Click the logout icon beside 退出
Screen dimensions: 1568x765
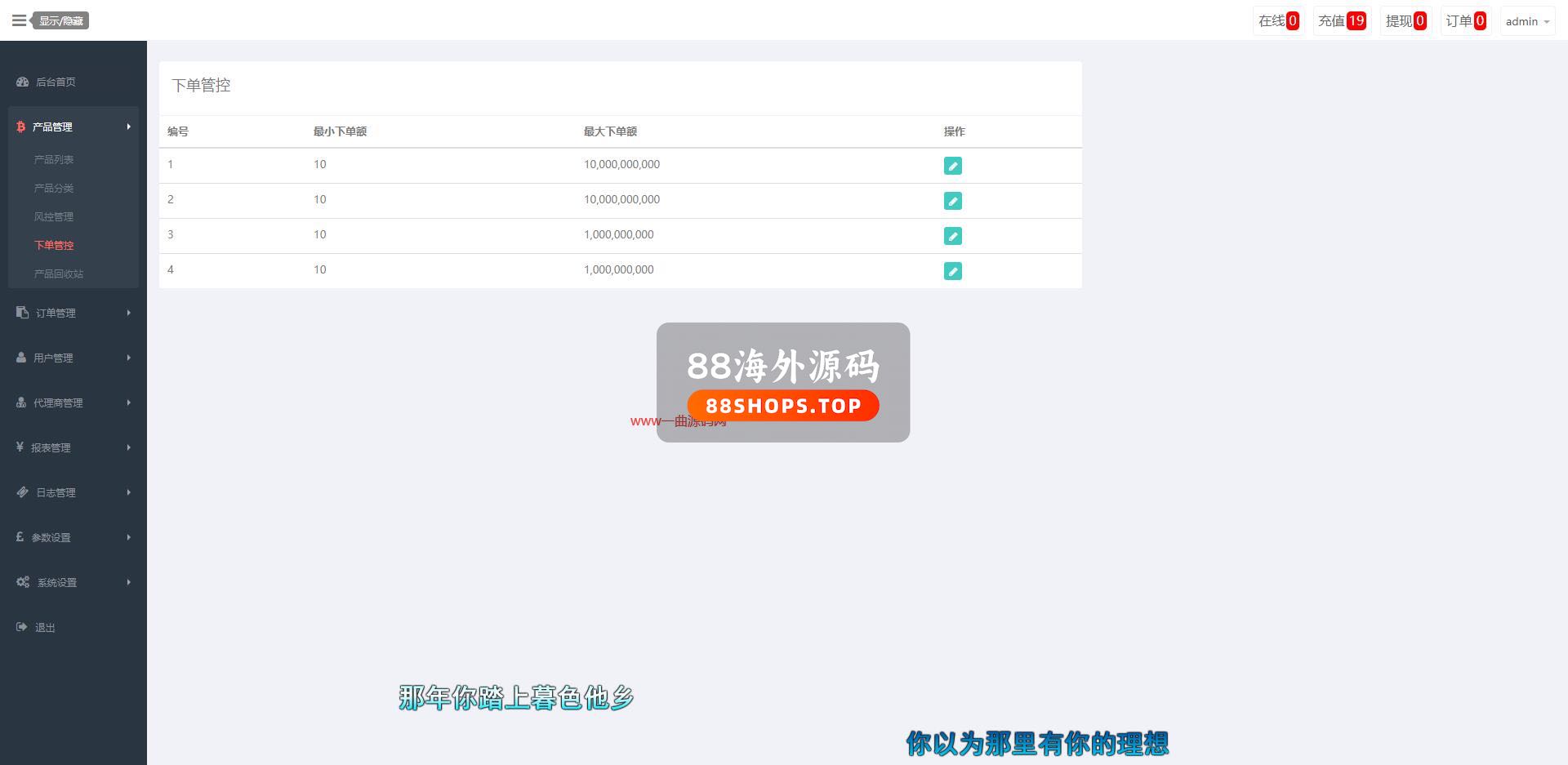click(x=22, y=627)
